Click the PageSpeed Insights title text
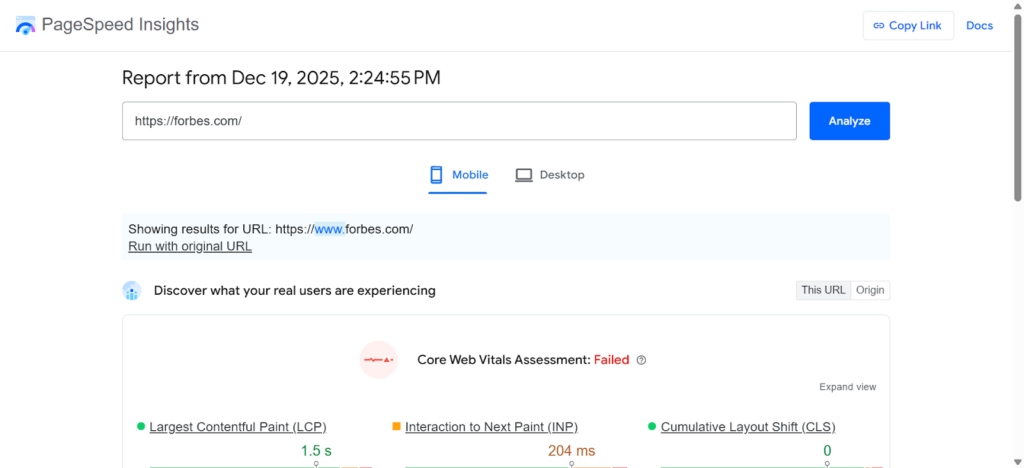The image size is (1024, 468). 120,25
